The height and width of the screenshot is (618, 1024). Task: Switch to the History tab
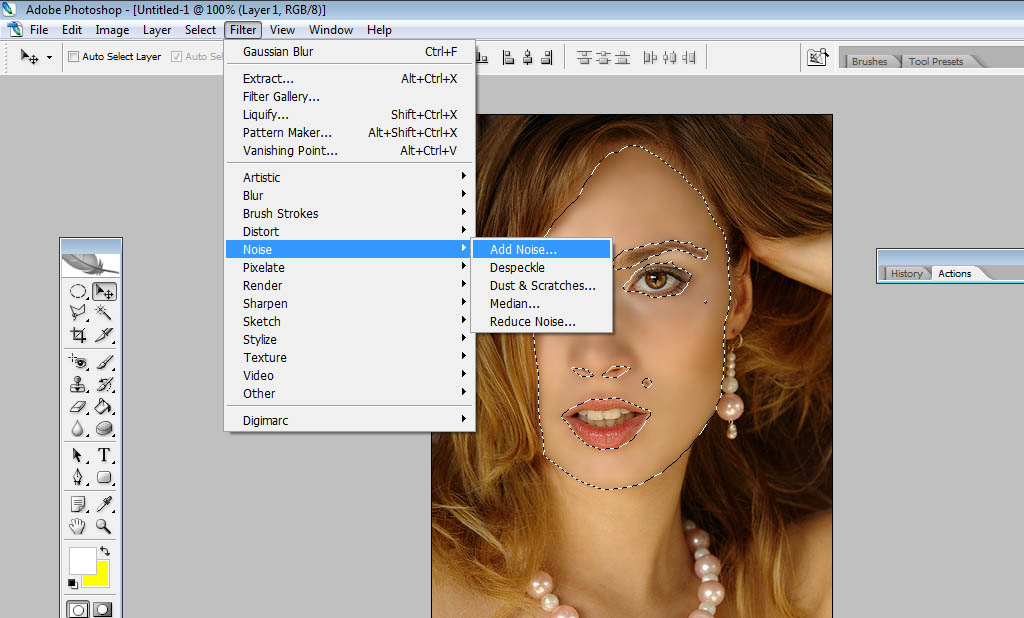coord(906,273)
